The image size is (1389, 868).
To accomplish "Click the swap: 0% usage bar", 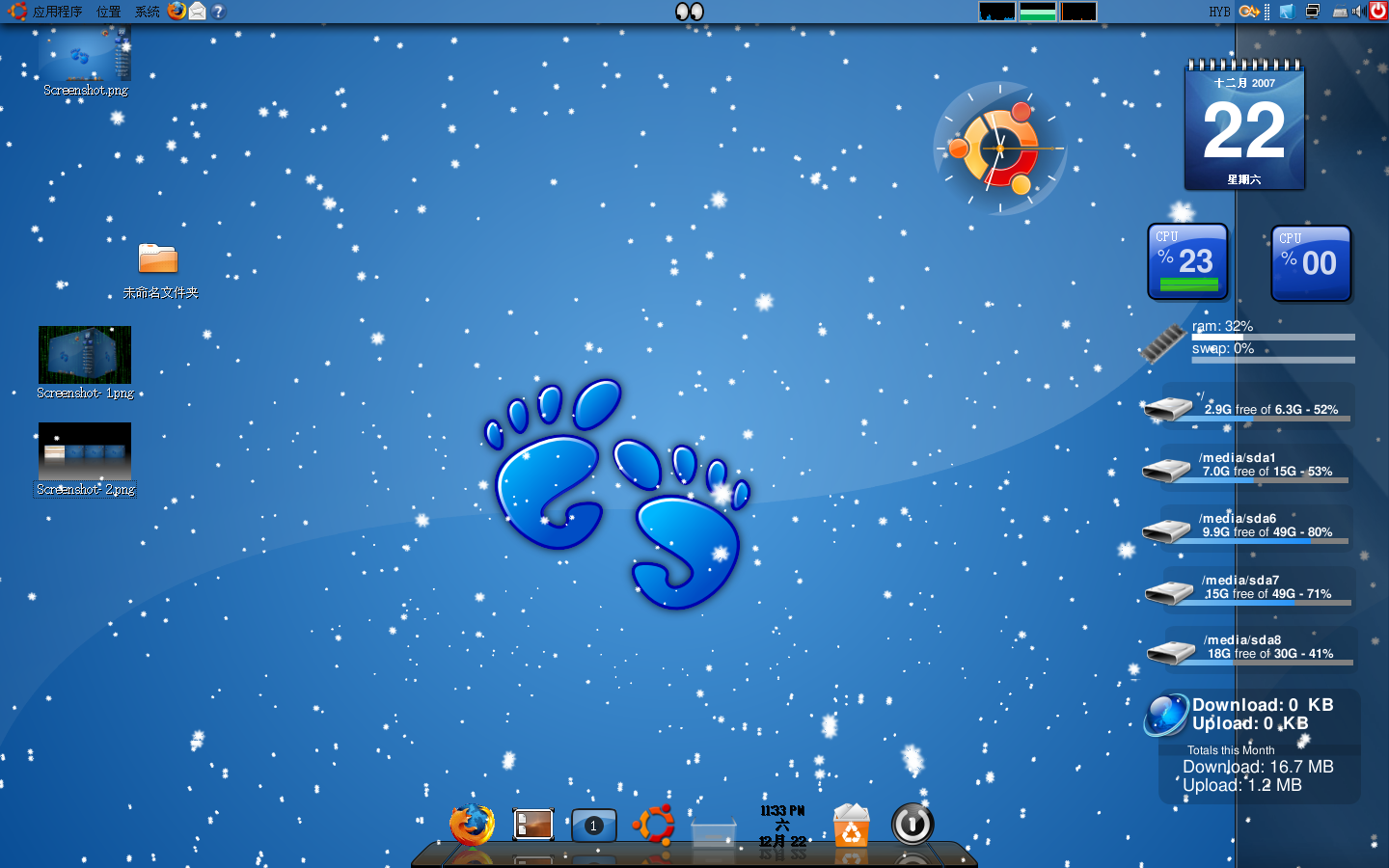I will (x=1273, y=360).
